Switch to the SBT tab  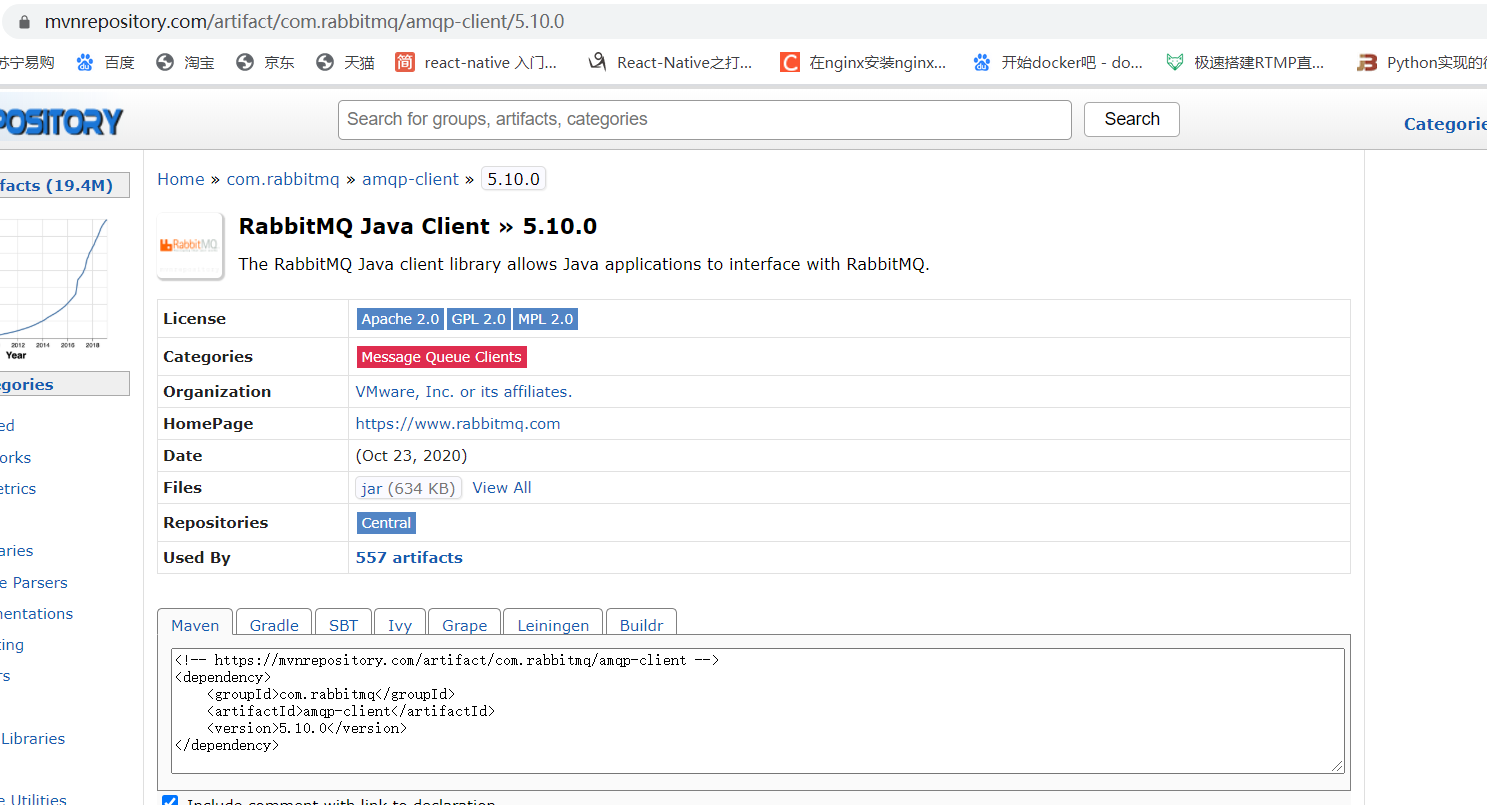(343, 625)
